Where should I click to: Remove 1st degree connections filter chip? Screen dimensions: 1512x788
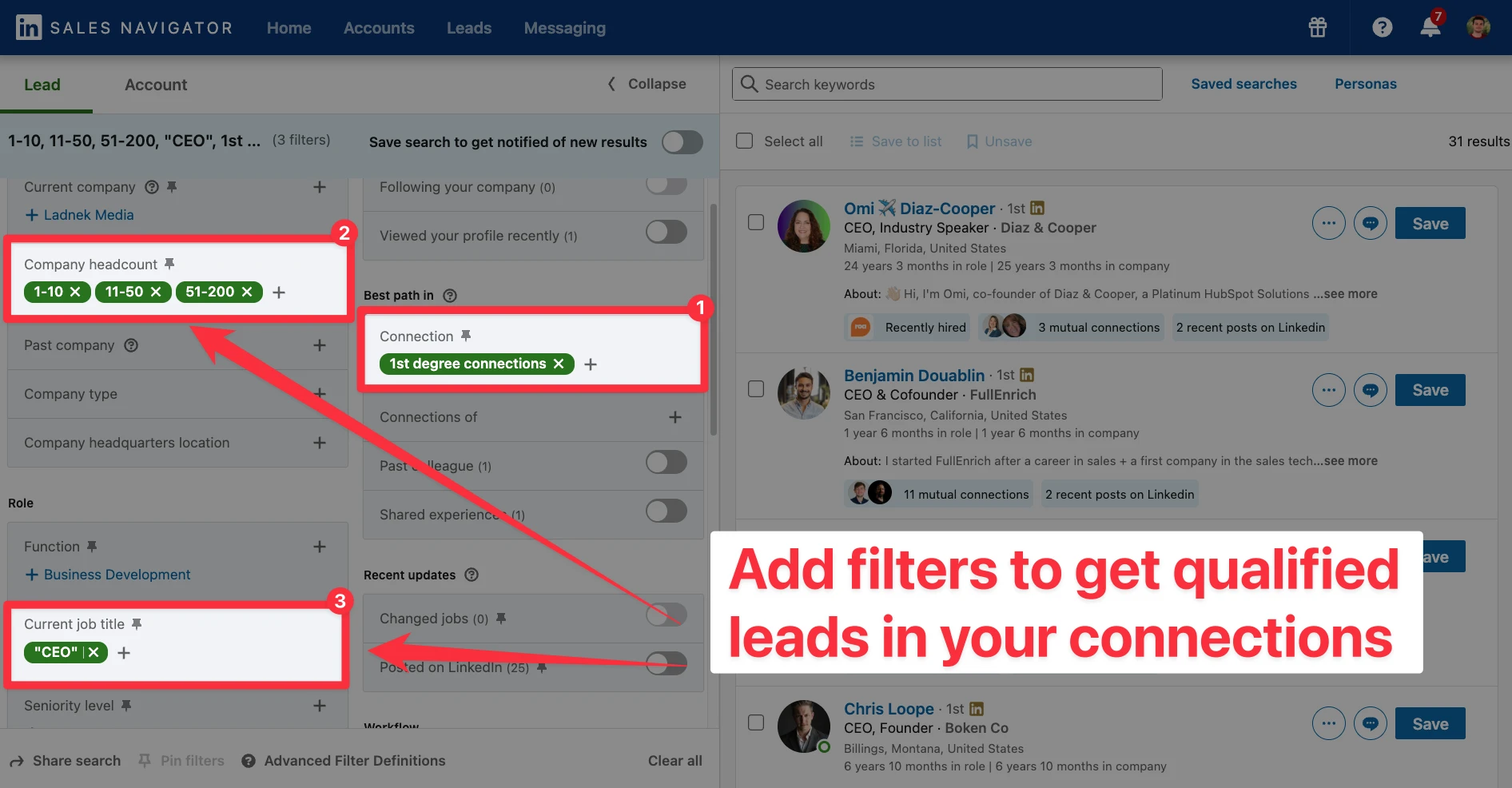point(559,364)
